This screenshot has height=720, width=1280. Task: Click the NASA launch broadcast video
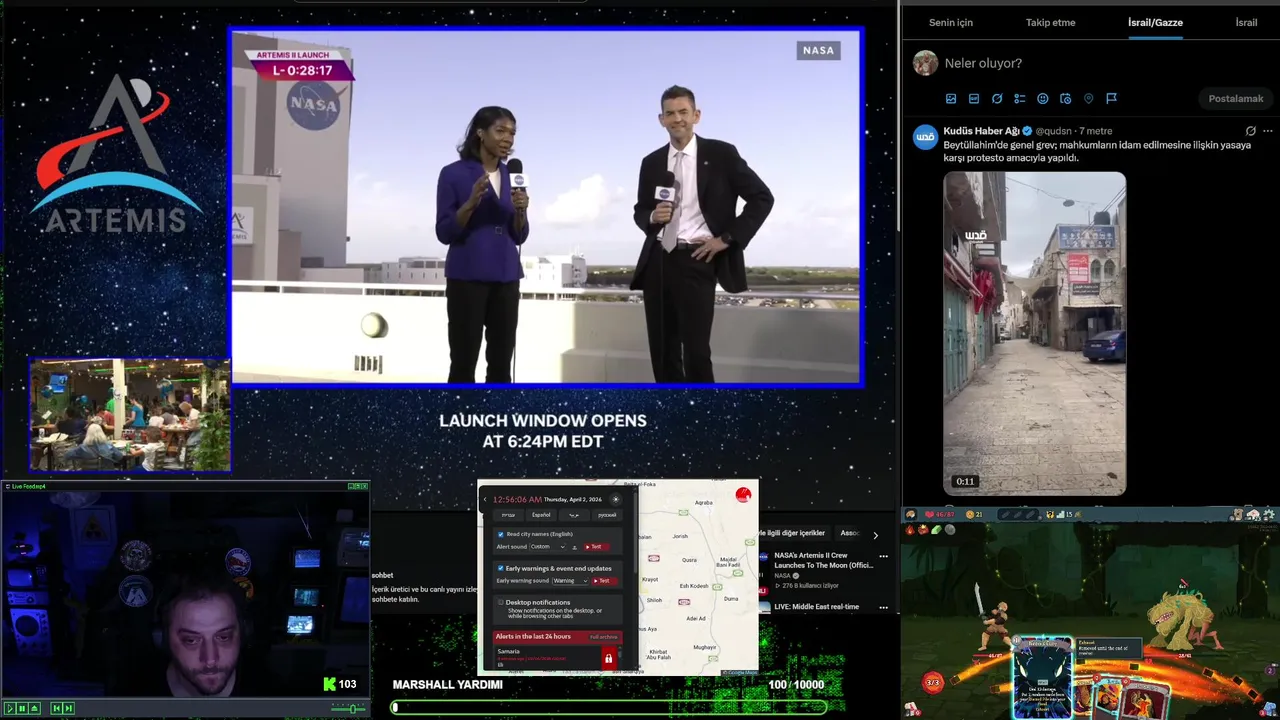(x=546, y=207)
